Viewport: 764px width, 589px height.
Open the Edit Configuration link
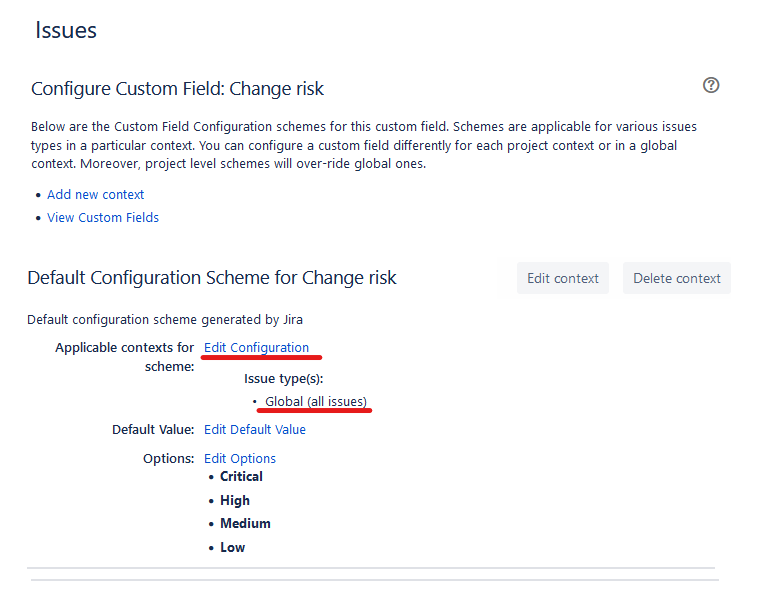[x=256, y=348]
